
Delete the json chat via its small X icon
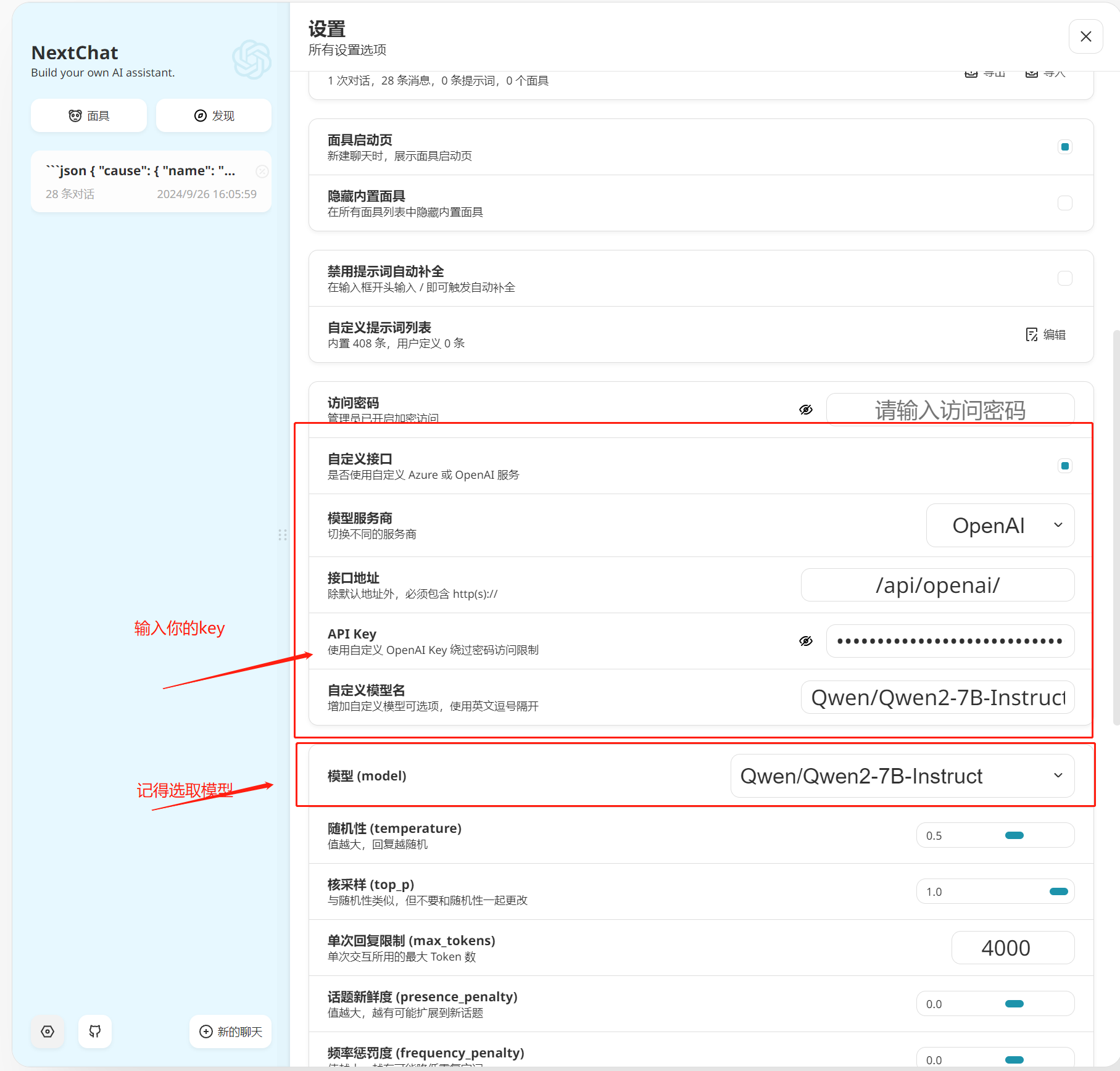(x=262, y=172)
